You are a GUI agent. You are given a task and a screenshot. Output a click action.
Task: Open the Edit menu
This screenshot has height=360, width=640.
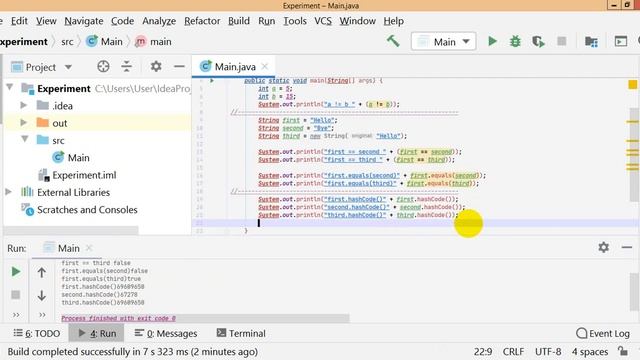tap(19, 21)
